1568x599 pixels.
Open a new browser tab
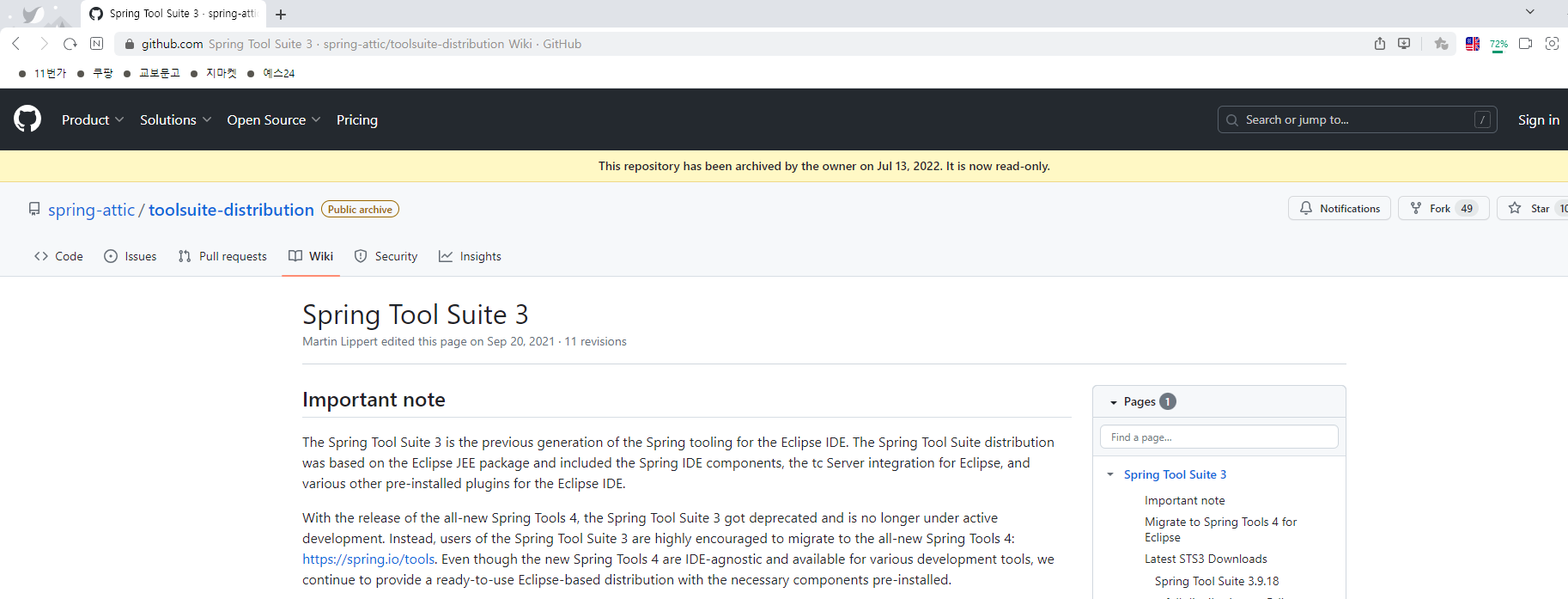click(x=281, y=14)
